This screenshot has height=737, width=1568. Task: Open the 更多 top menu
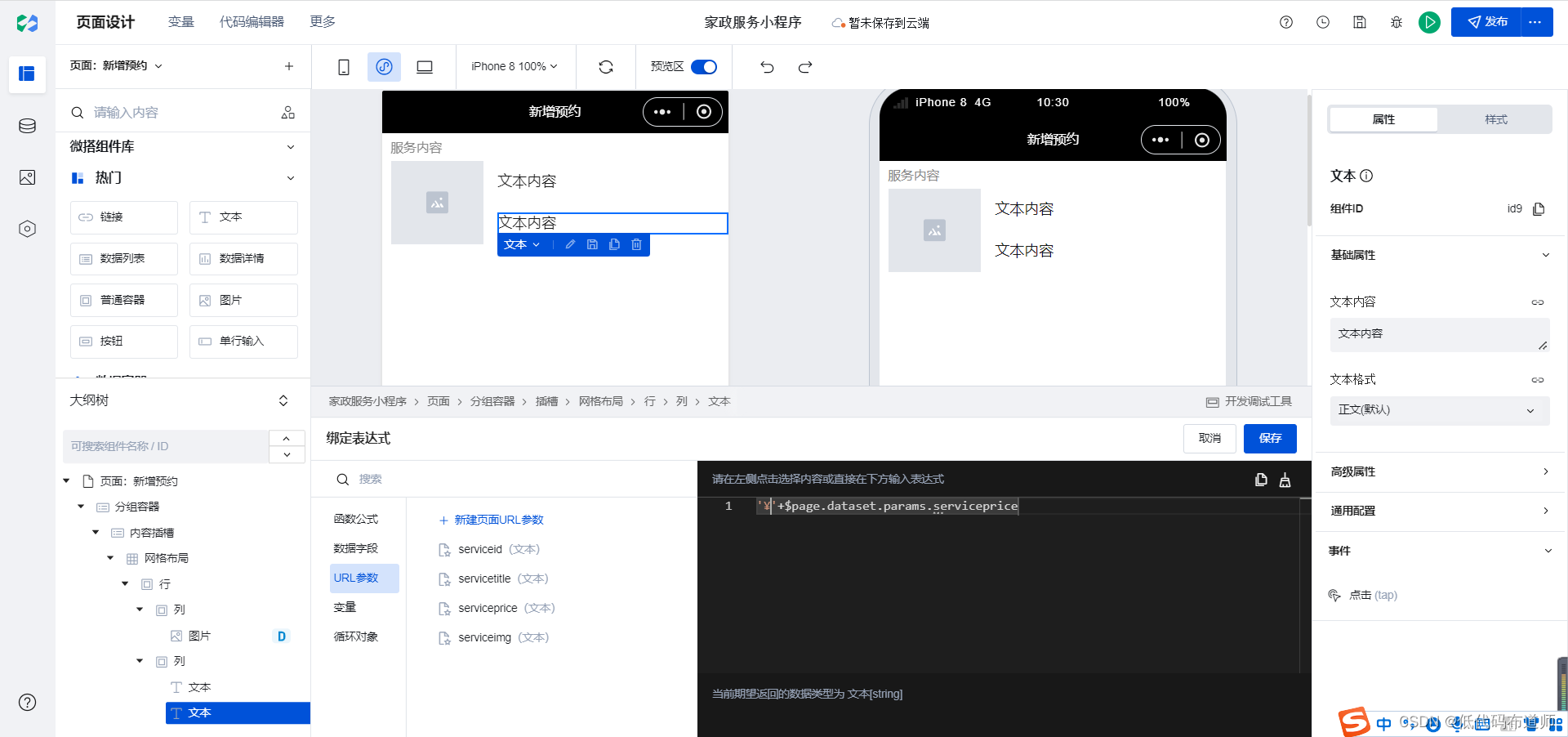point(323,22)
